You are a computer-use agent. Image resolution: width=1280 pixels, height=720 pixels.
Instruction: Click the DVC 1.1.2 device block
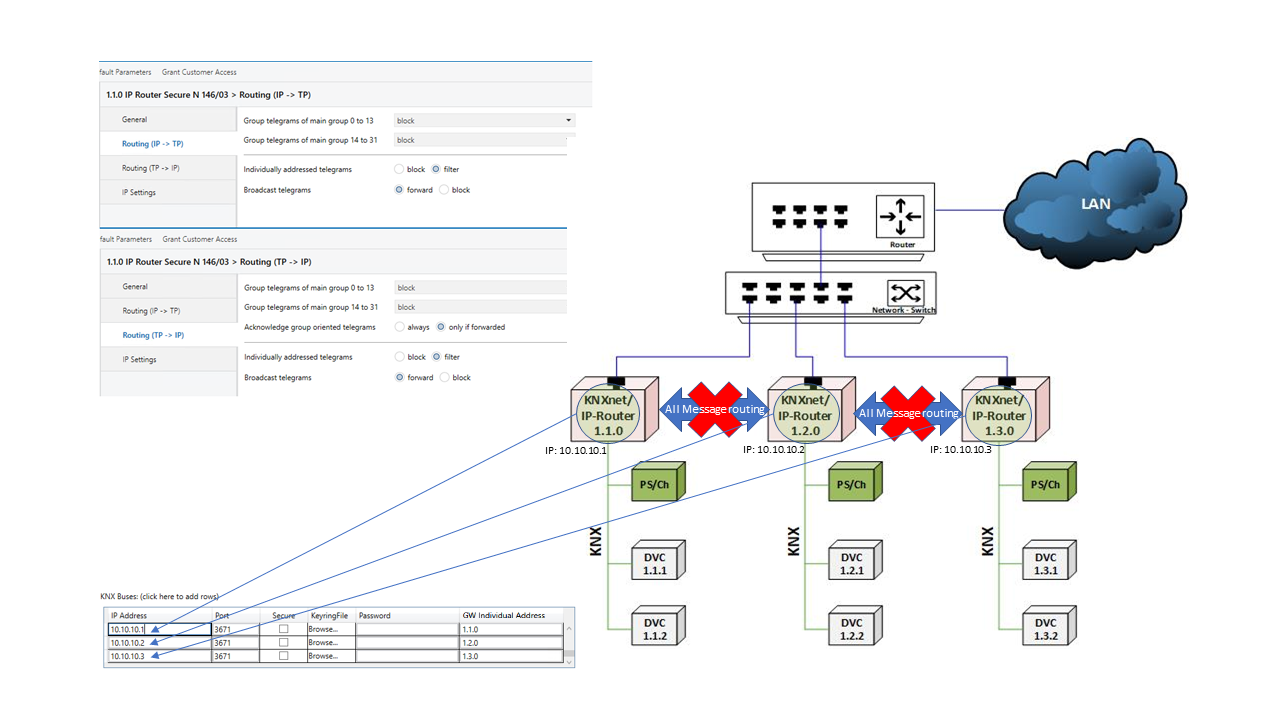pos(656,630)
